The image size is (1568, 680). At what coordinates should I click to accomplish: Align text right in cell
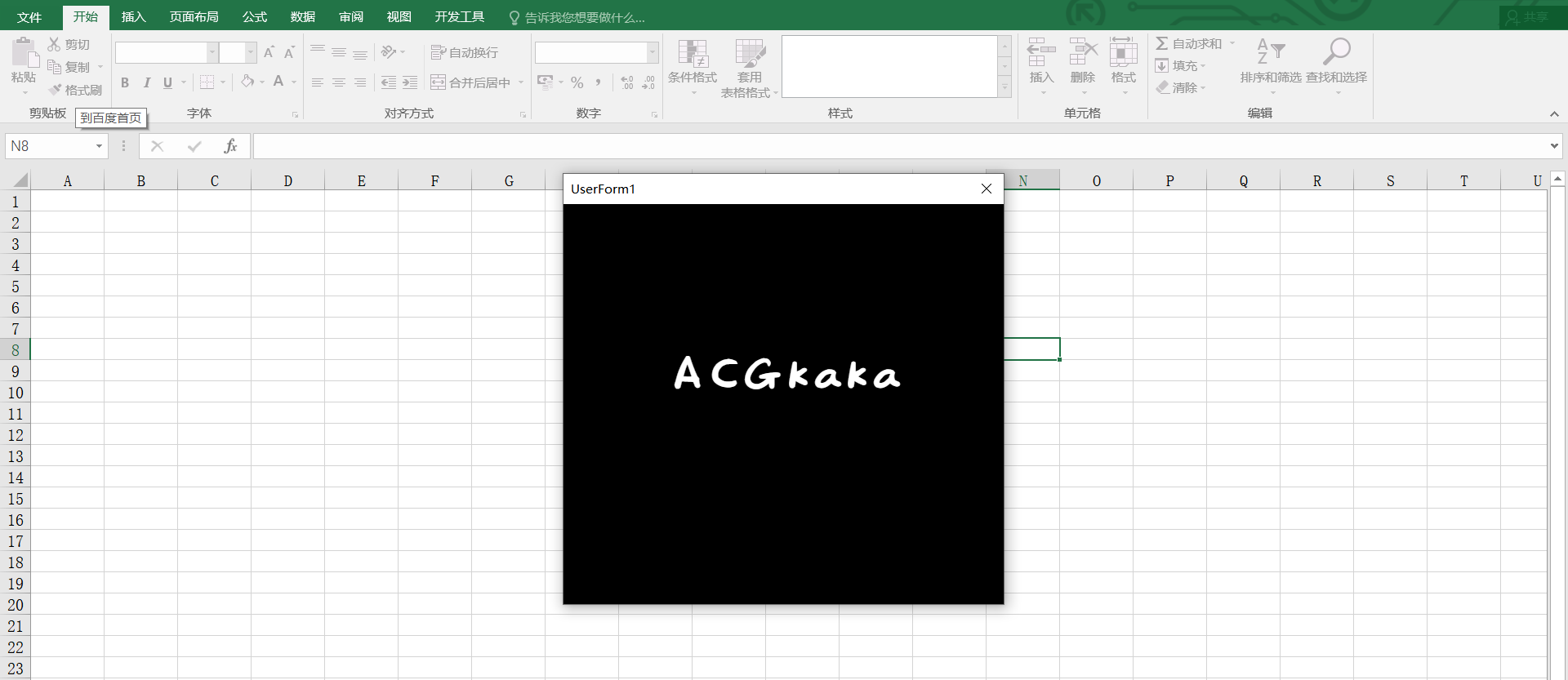click(360, 82)
